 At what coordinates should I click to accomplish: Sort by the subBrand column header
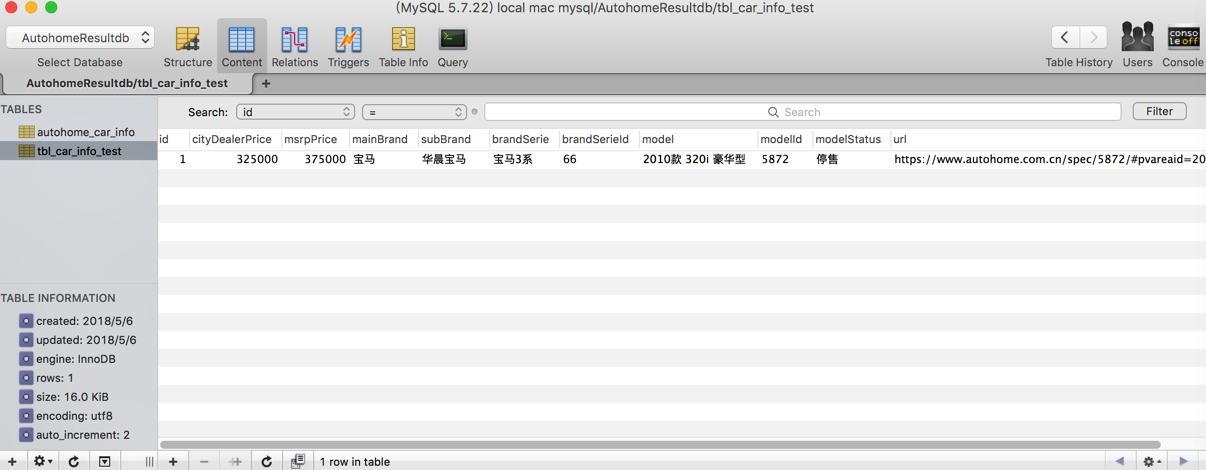click(453, 139)
